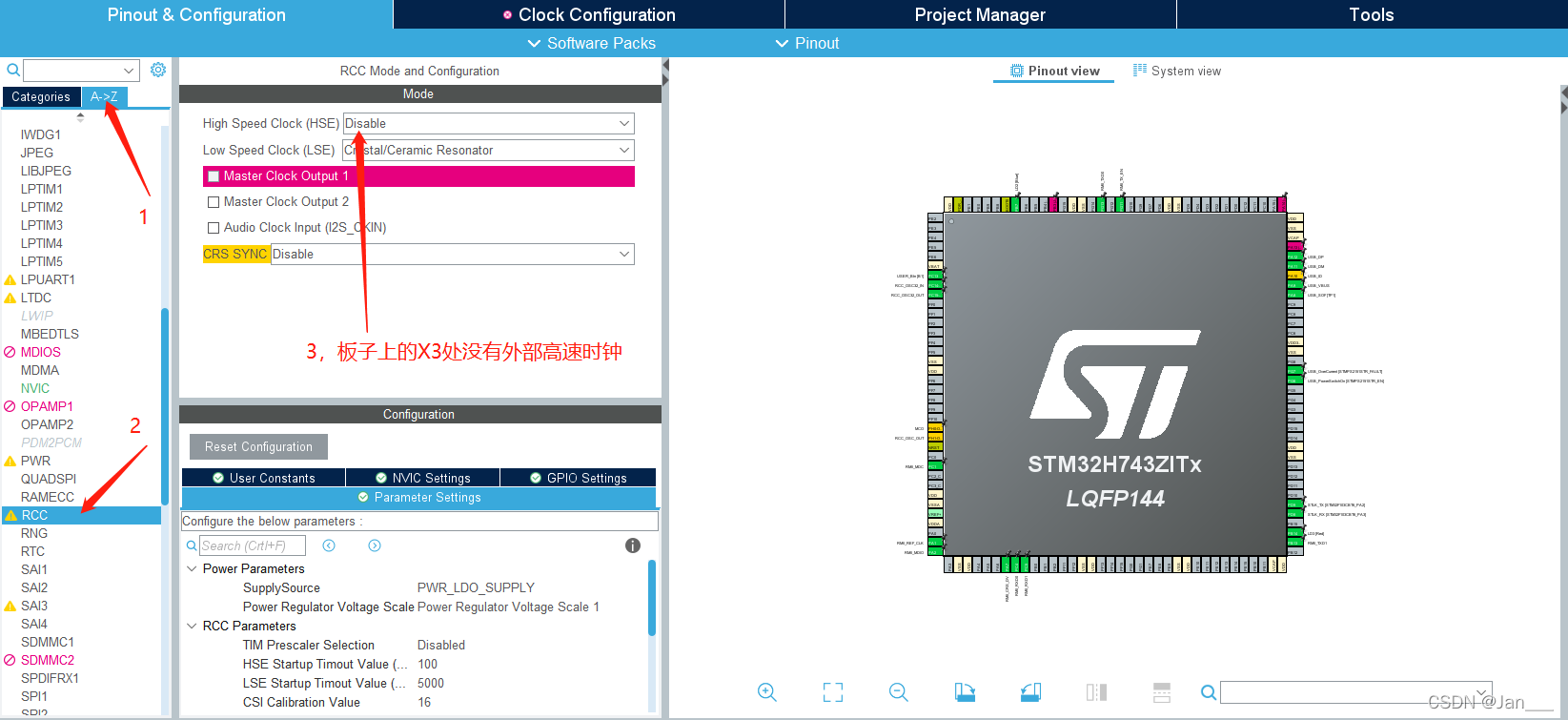
Task: Open Low Speed Clock LSE dropdown
Action: [x=489, y=150]
